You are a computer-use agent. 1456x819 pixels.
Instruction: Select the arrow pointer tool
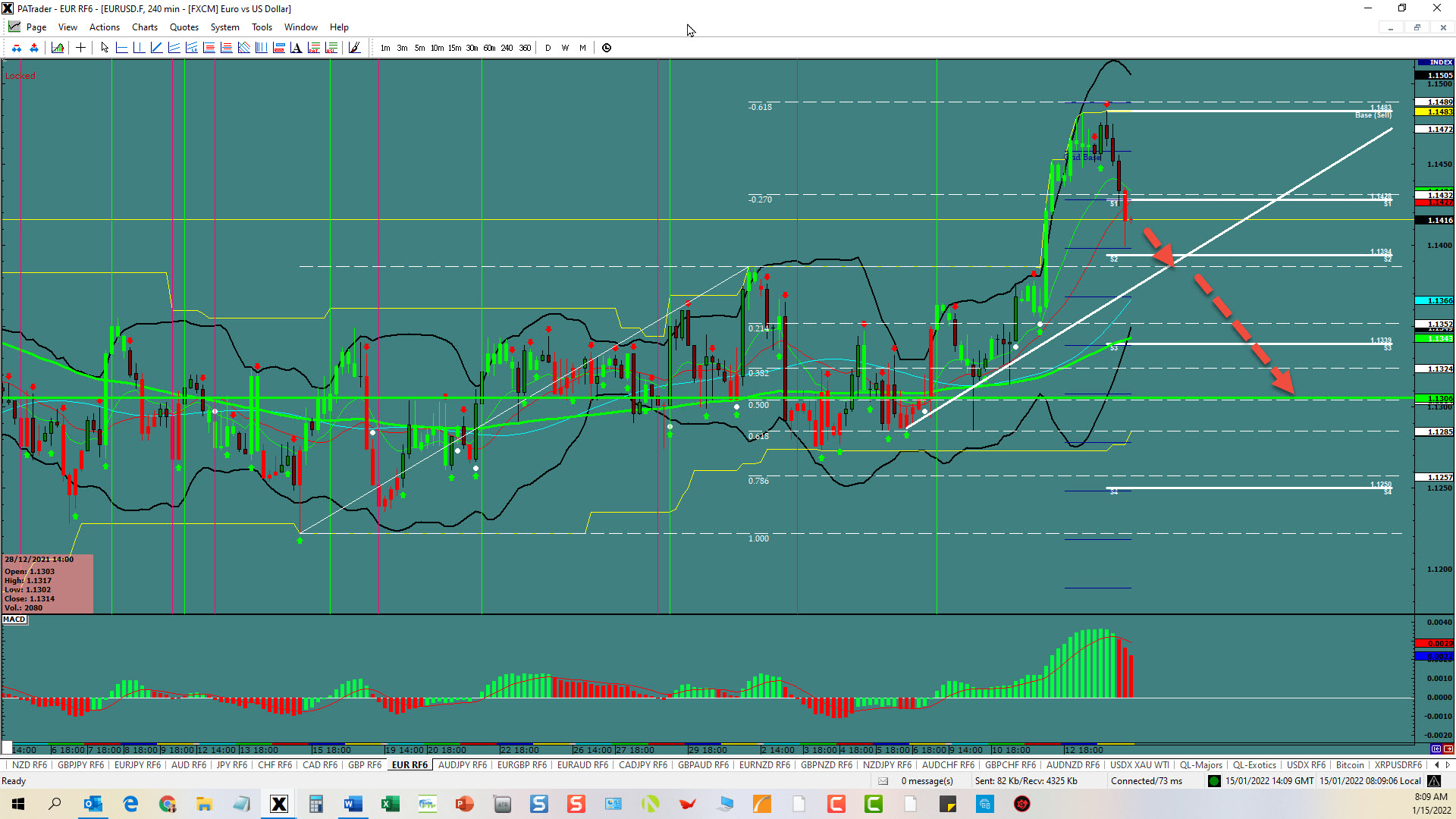coord(105,48)
